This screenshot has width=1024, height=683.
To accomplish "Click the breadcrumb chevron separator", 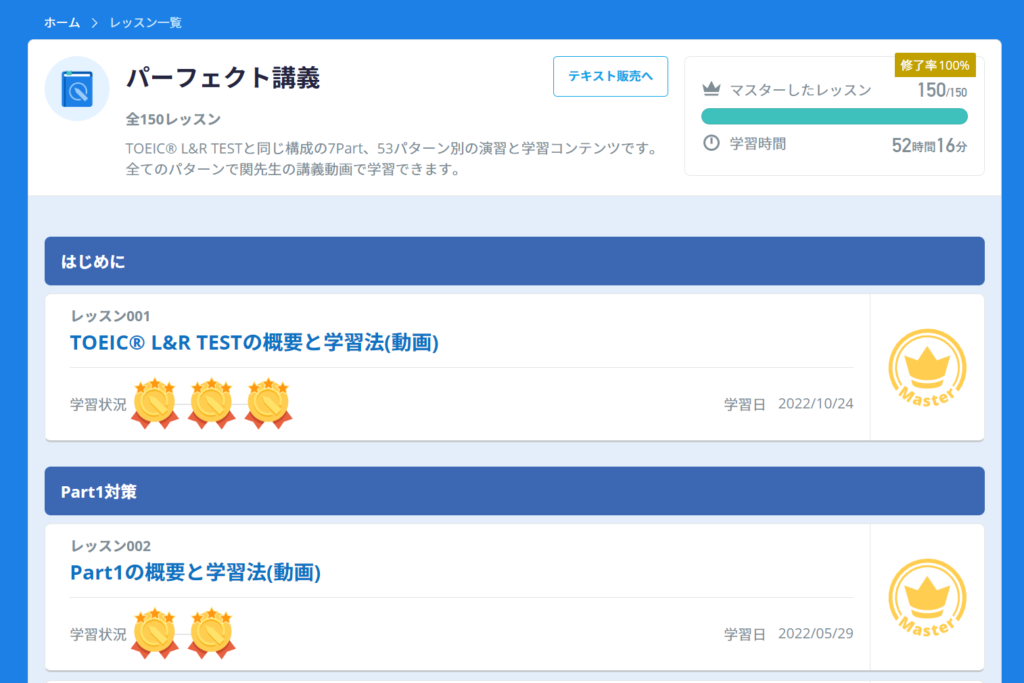I will pyautogui.click(x=95, y=22).
